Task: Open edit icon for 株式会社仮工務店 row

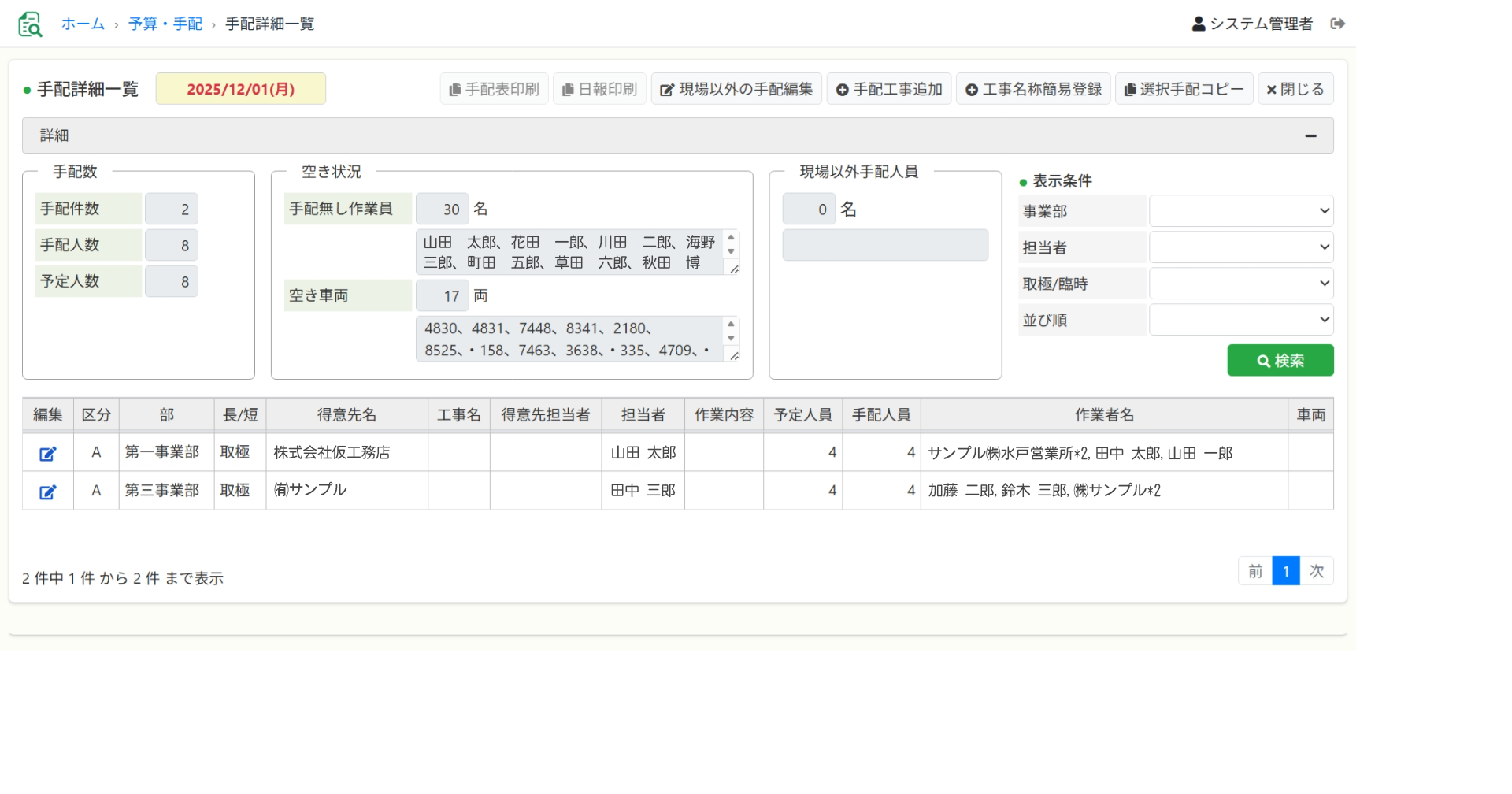Action: 48,454
